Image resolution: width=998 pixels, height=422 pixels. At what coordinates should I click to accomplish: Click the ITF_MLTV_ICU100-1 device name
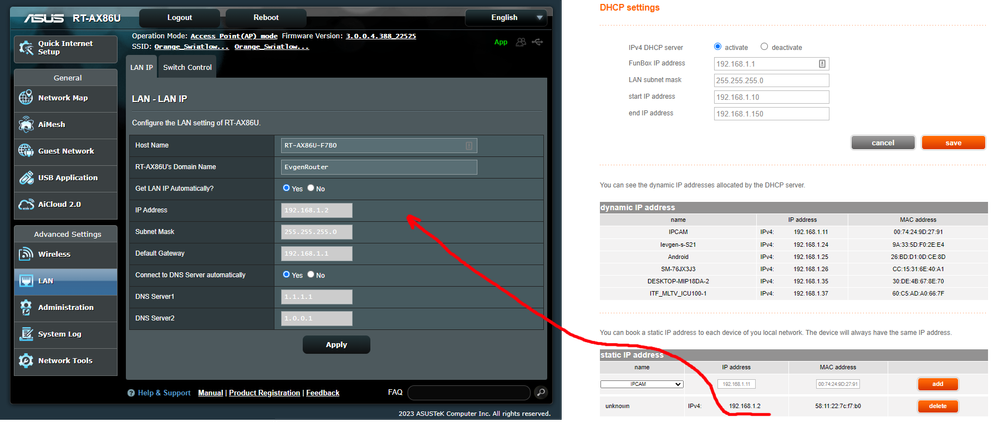[x=678, y=293]
